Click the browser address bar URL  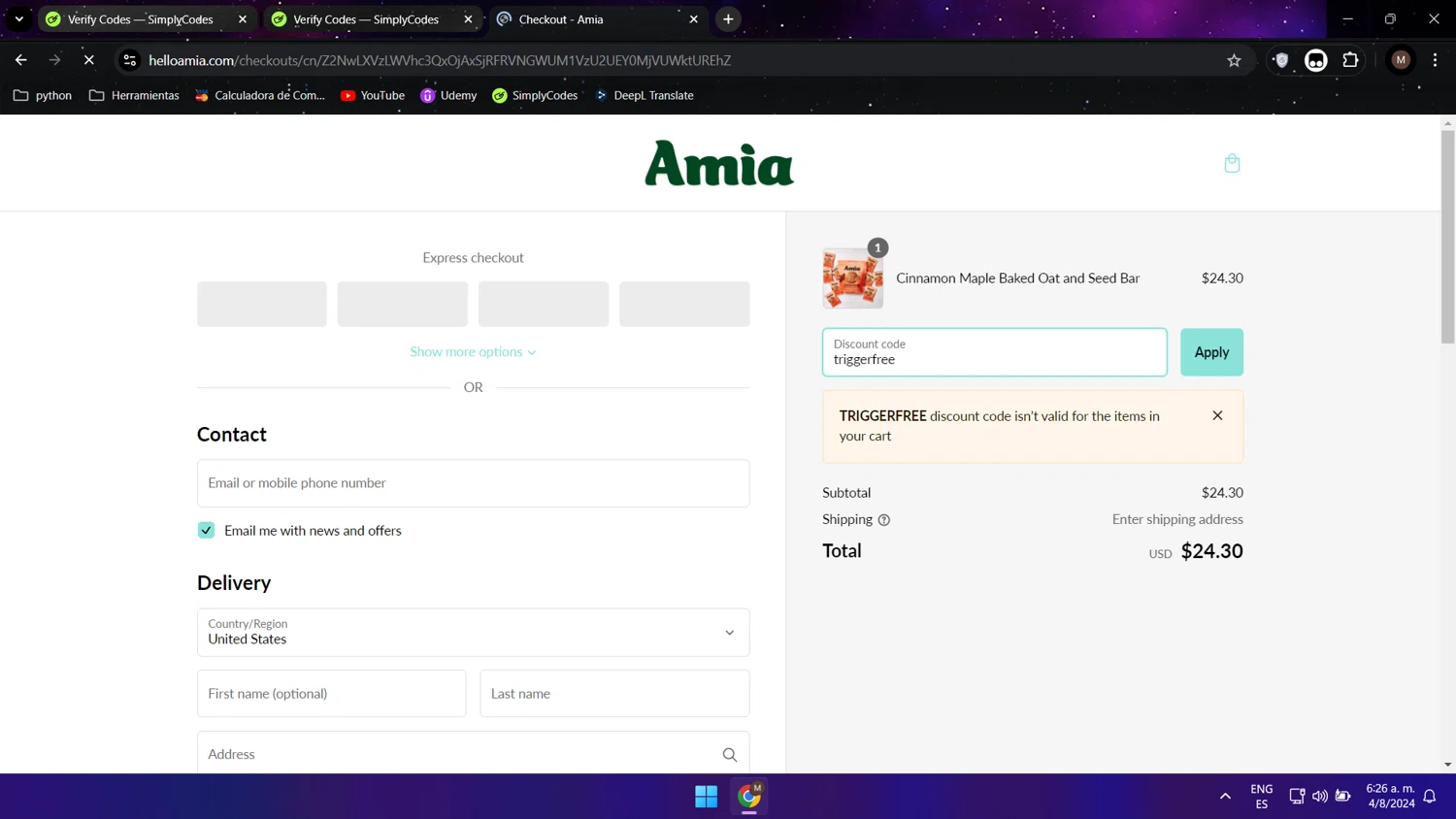[x=440, y=60]
